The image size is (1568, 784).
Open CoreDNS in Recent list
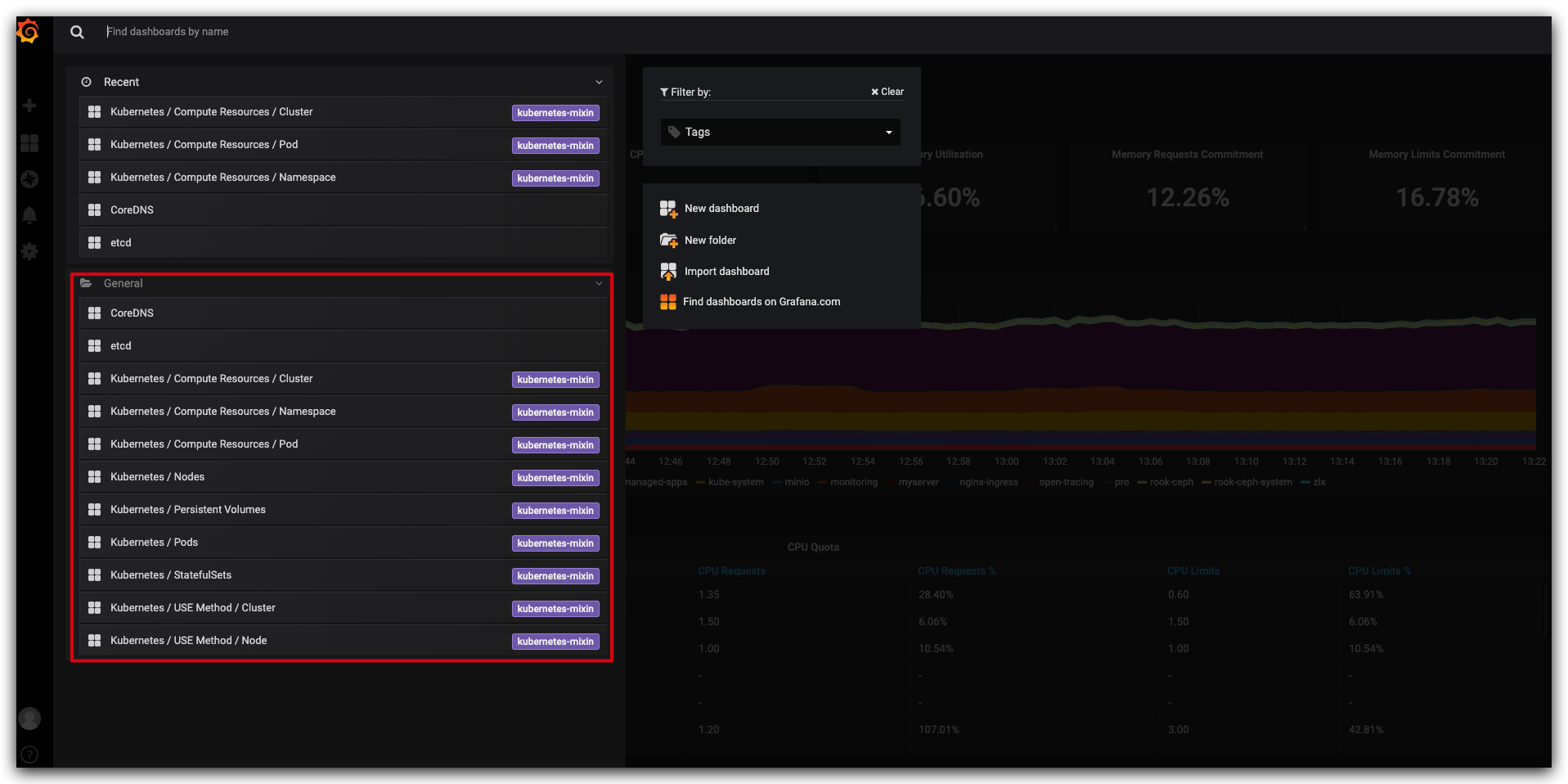click(344, 210)
